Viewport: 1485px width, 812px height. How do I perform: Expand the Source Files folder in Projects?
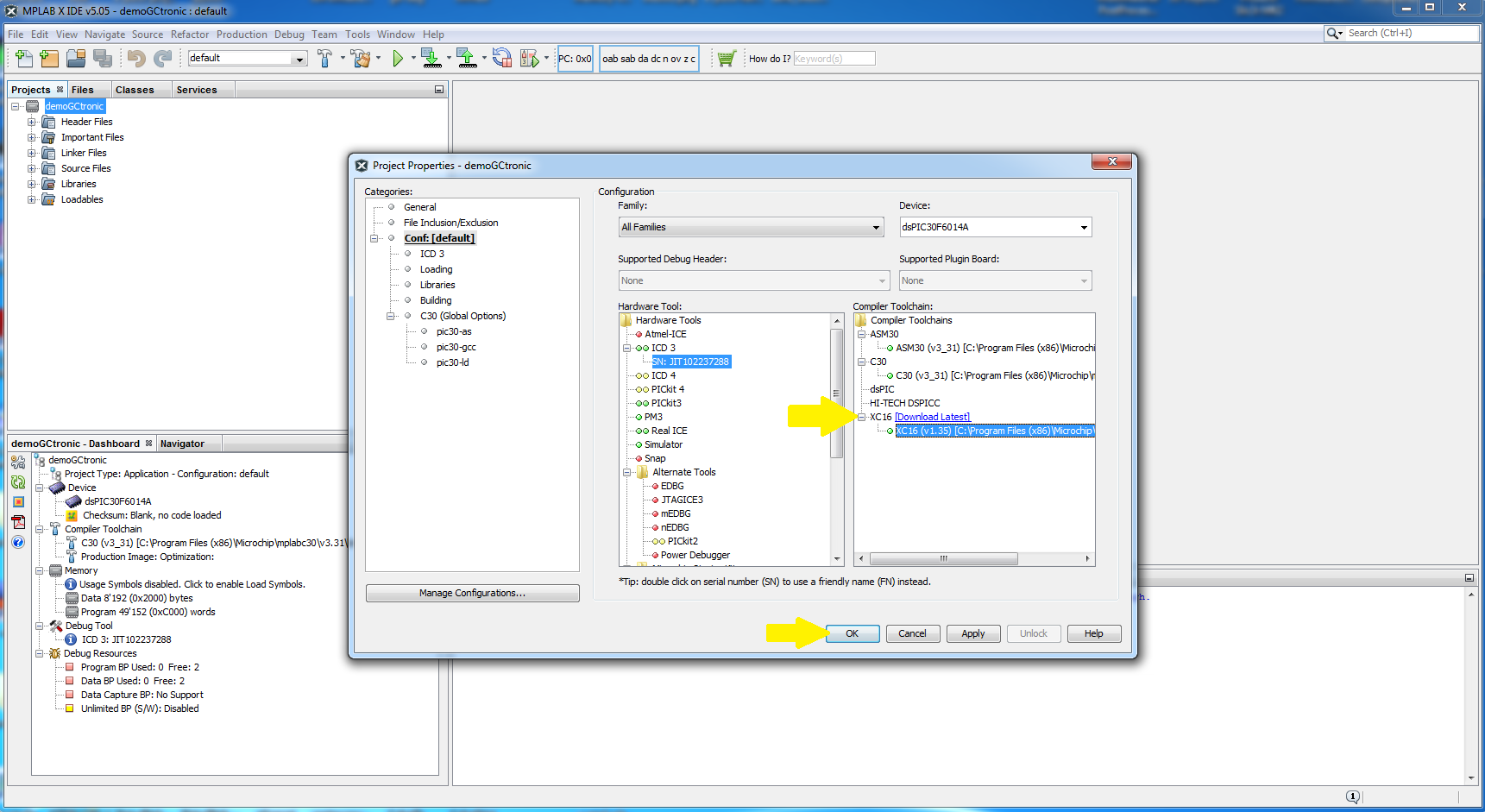click(x=32, y=169)
